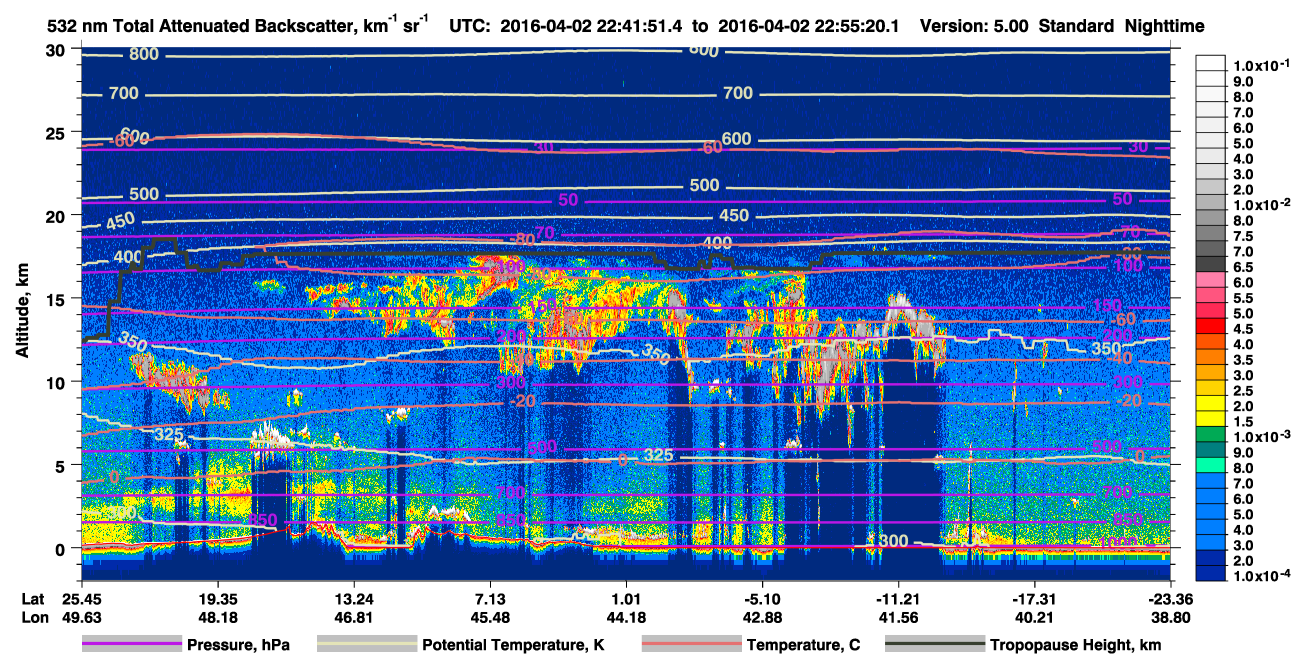Select longitude value 48.18
The image size is (1300, 667).
[217, 617]
